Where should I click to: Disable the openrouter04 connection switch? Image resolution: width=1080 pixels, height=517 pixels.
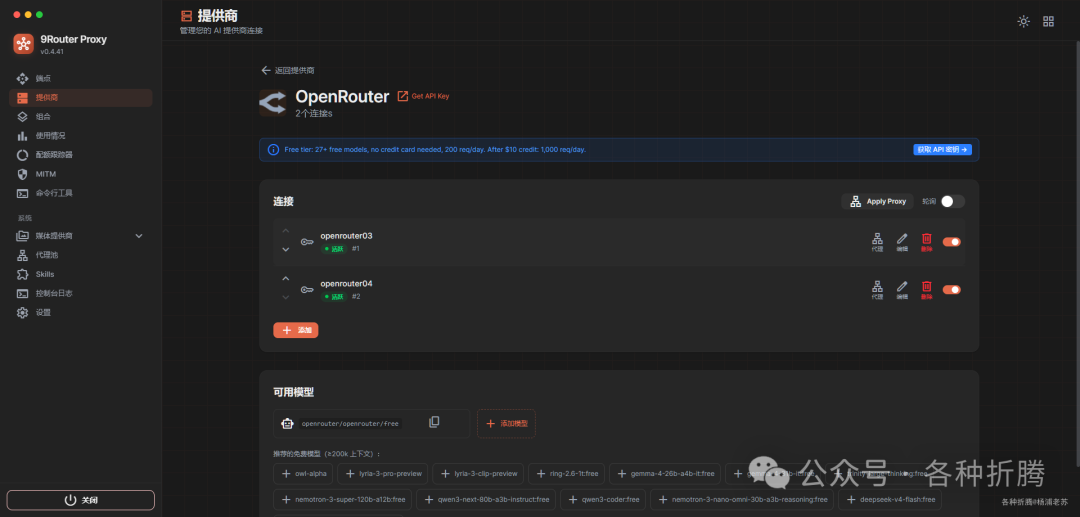(x=952, y=290)
